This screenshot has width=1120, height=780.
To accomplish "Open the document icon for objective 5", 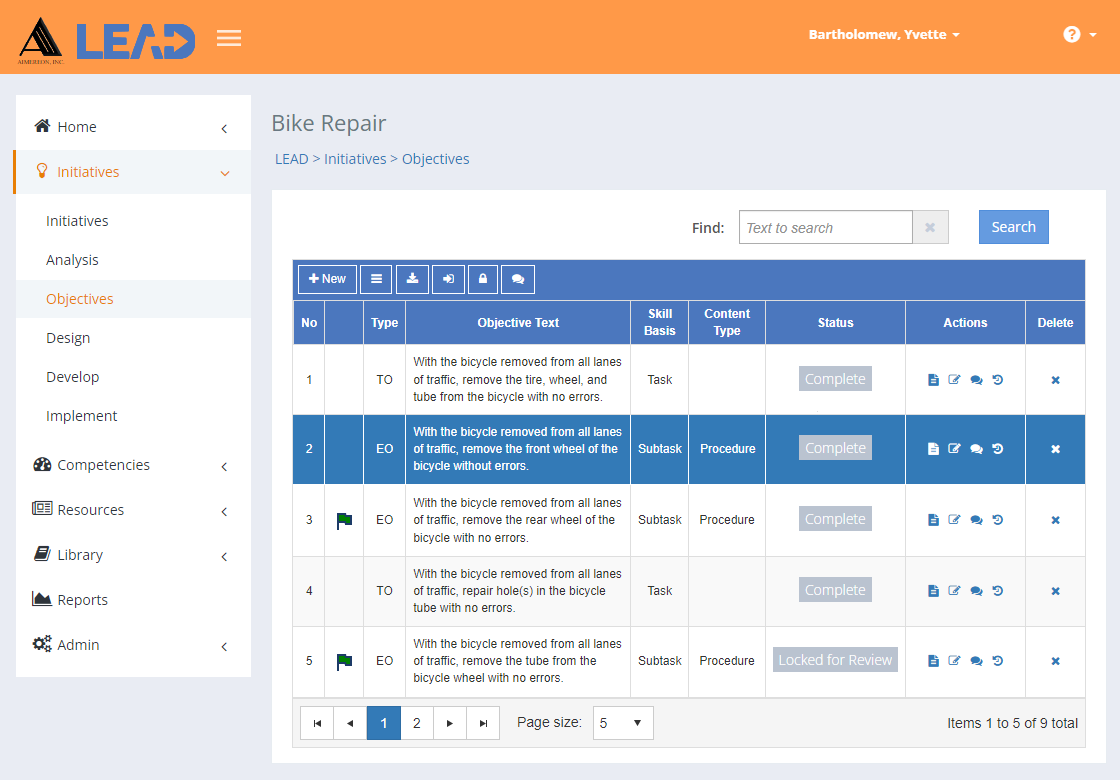I will (933, 661).
